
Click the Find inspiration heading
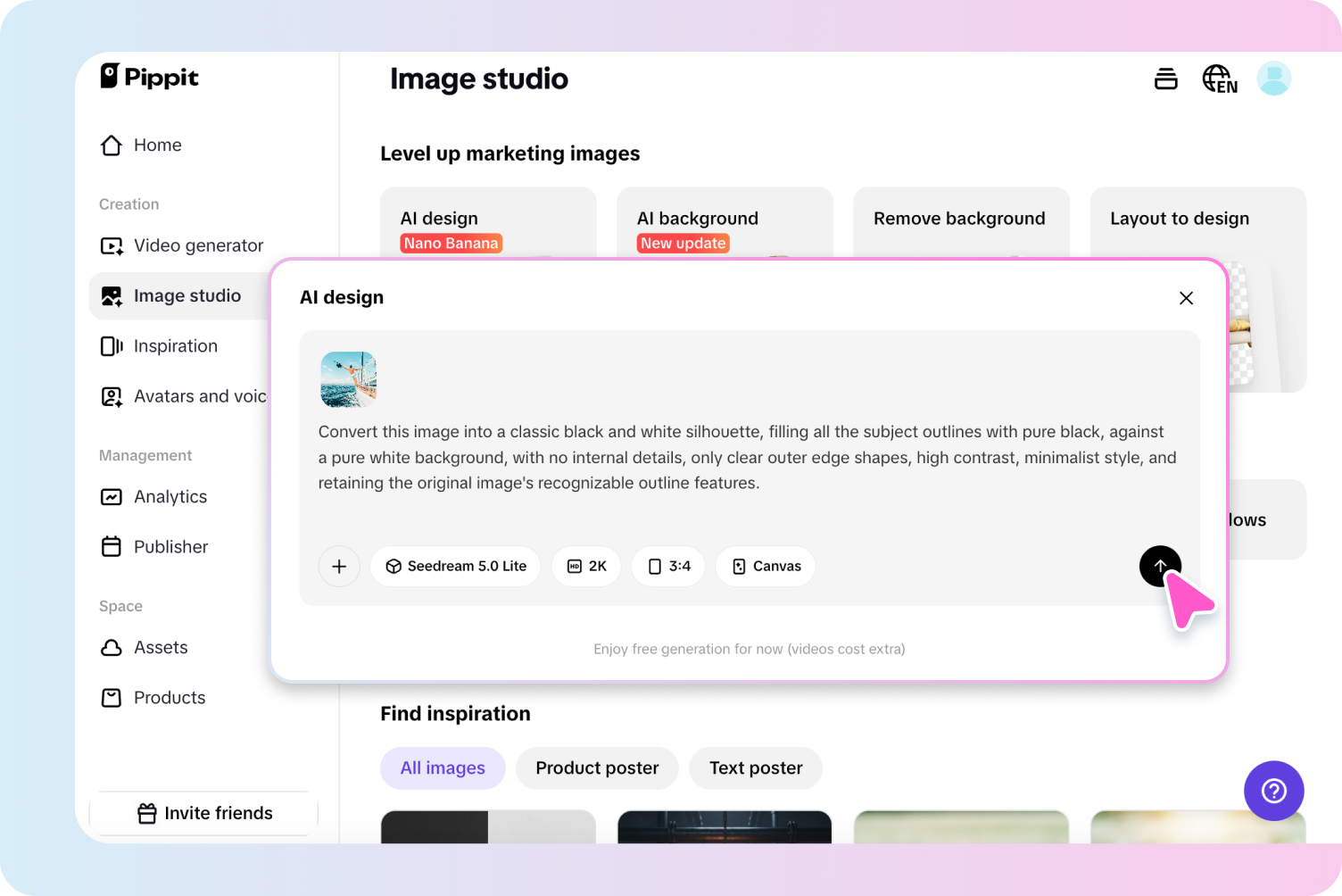(455, 714)
